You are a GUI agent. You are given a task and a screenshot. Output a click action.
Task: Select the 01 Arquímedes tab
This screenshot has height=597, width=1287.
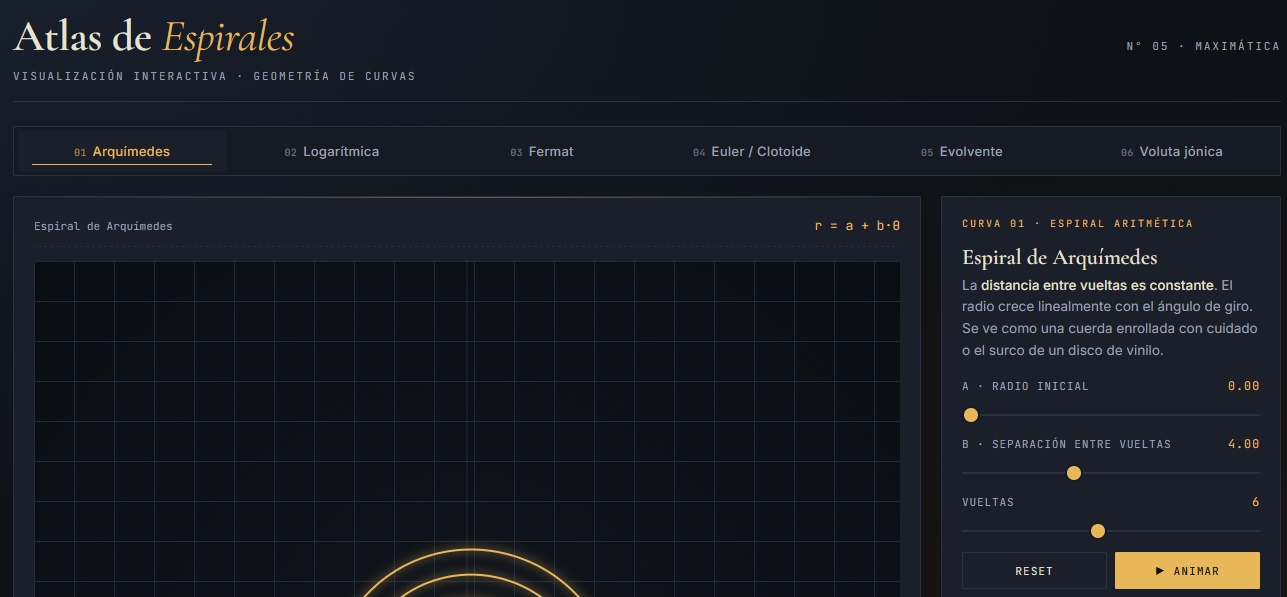click(122, 152)
